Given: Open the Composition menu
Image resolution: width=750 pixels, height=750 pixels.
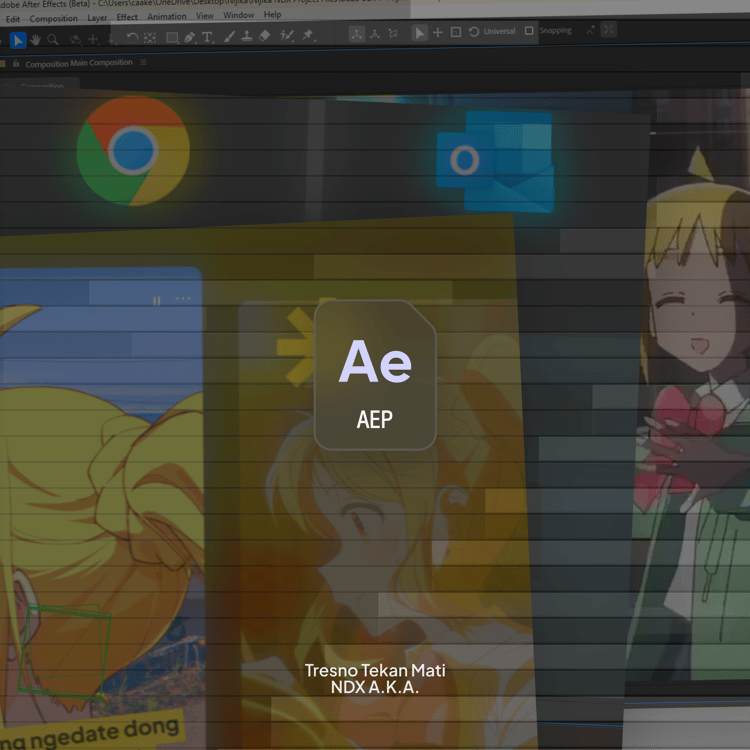Looking at the screenshot, I should (54, 19).
